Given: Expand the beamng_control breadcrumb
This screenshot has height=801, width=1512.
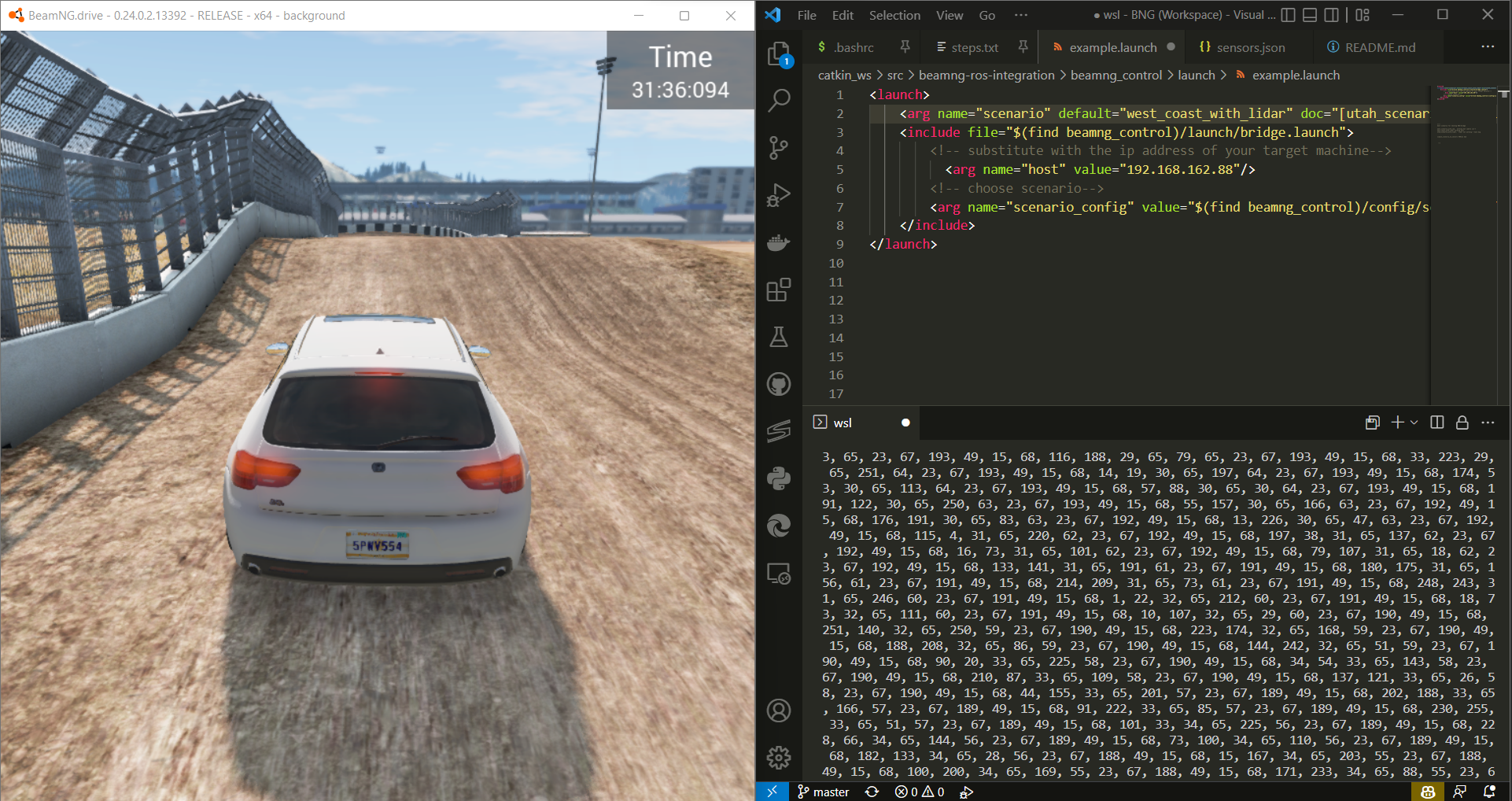Looking at the screenshot, I should tap(1116, 75).
